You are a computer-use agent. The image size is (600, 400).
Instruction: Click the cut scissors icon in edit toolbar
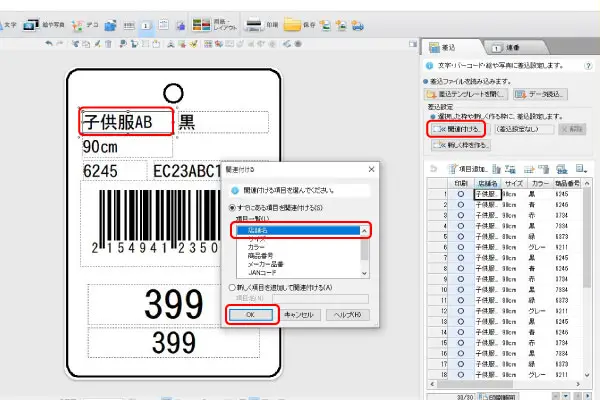pyautogui.click(x=75, y=44)
